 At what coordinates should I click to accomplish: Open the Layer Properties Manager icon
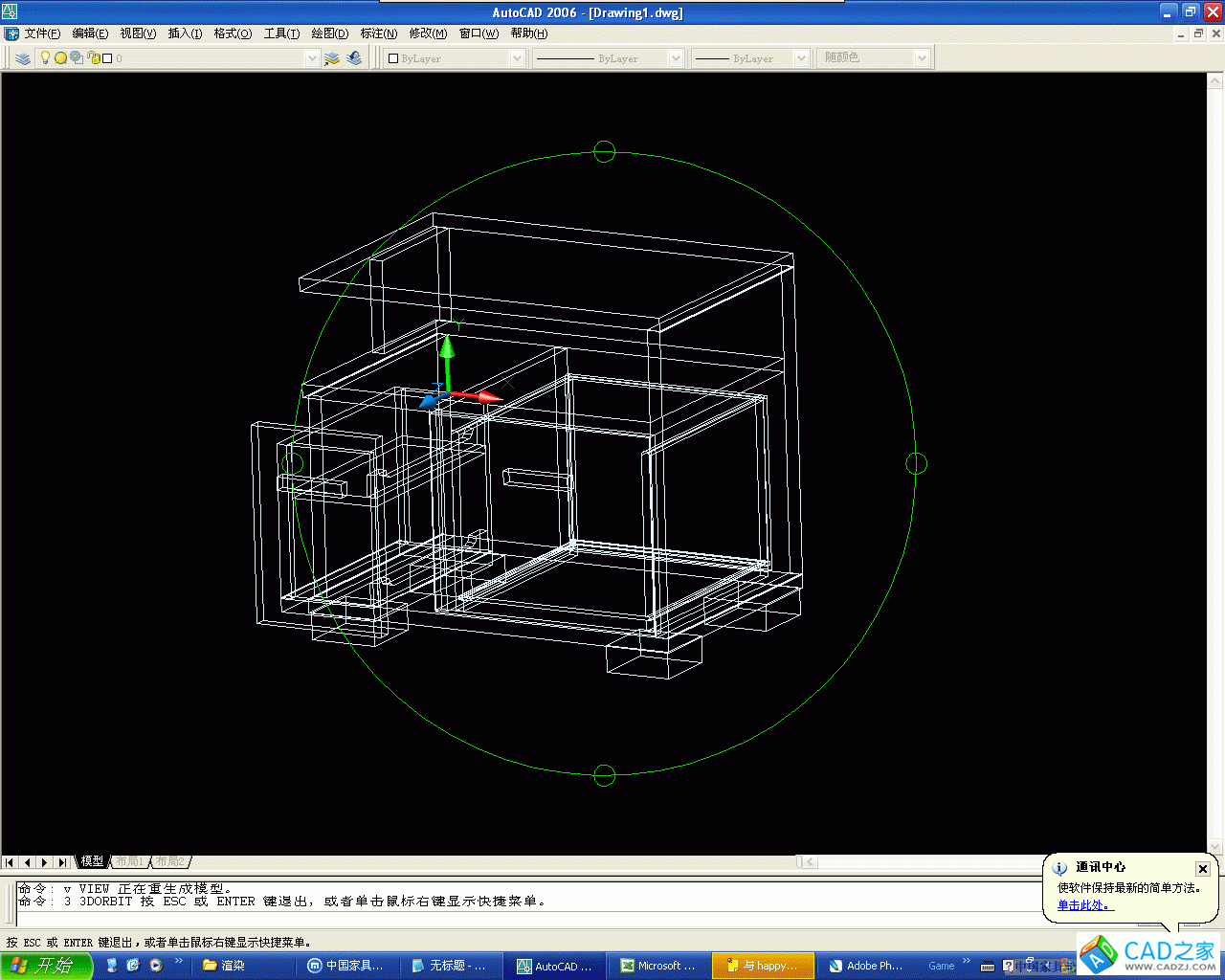click(23, 58)
